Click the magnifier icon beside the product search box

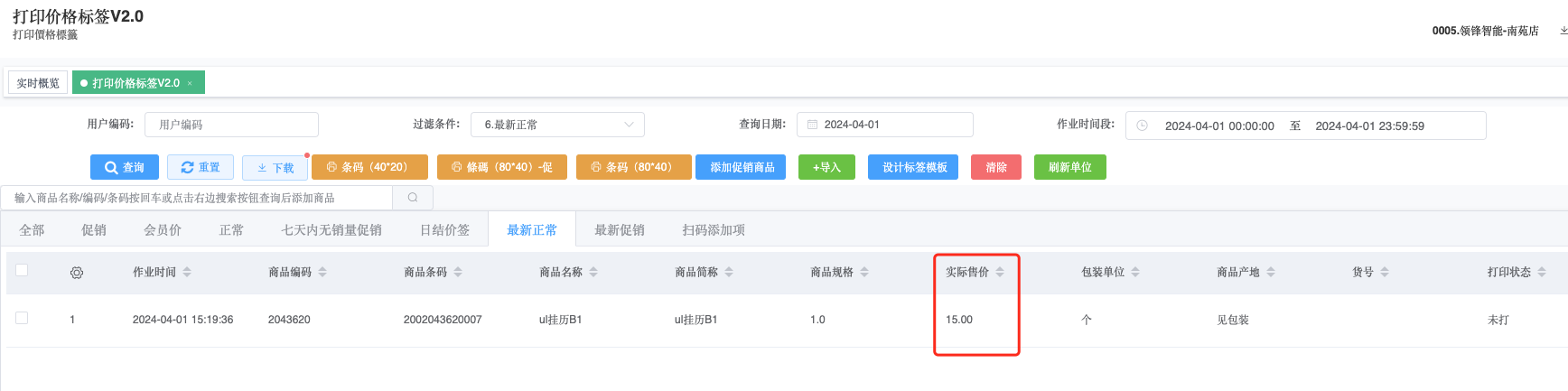[x=413, y=198]
